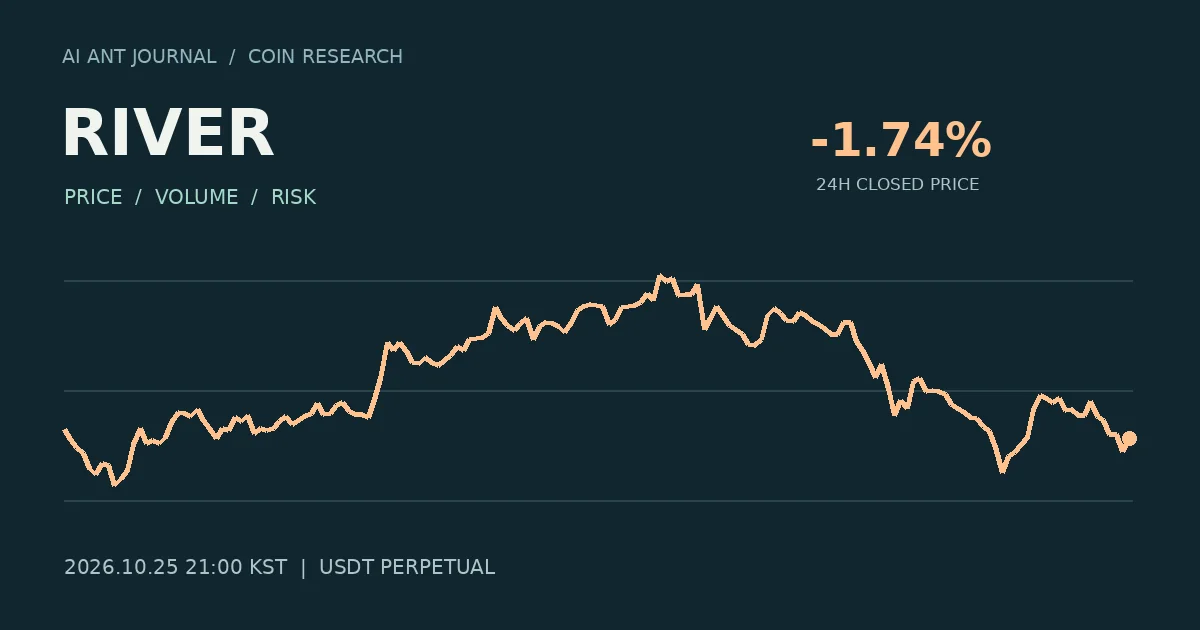Click the sharp price jump in the chart
Screen dimensions: 1200x630
point(379,380)
